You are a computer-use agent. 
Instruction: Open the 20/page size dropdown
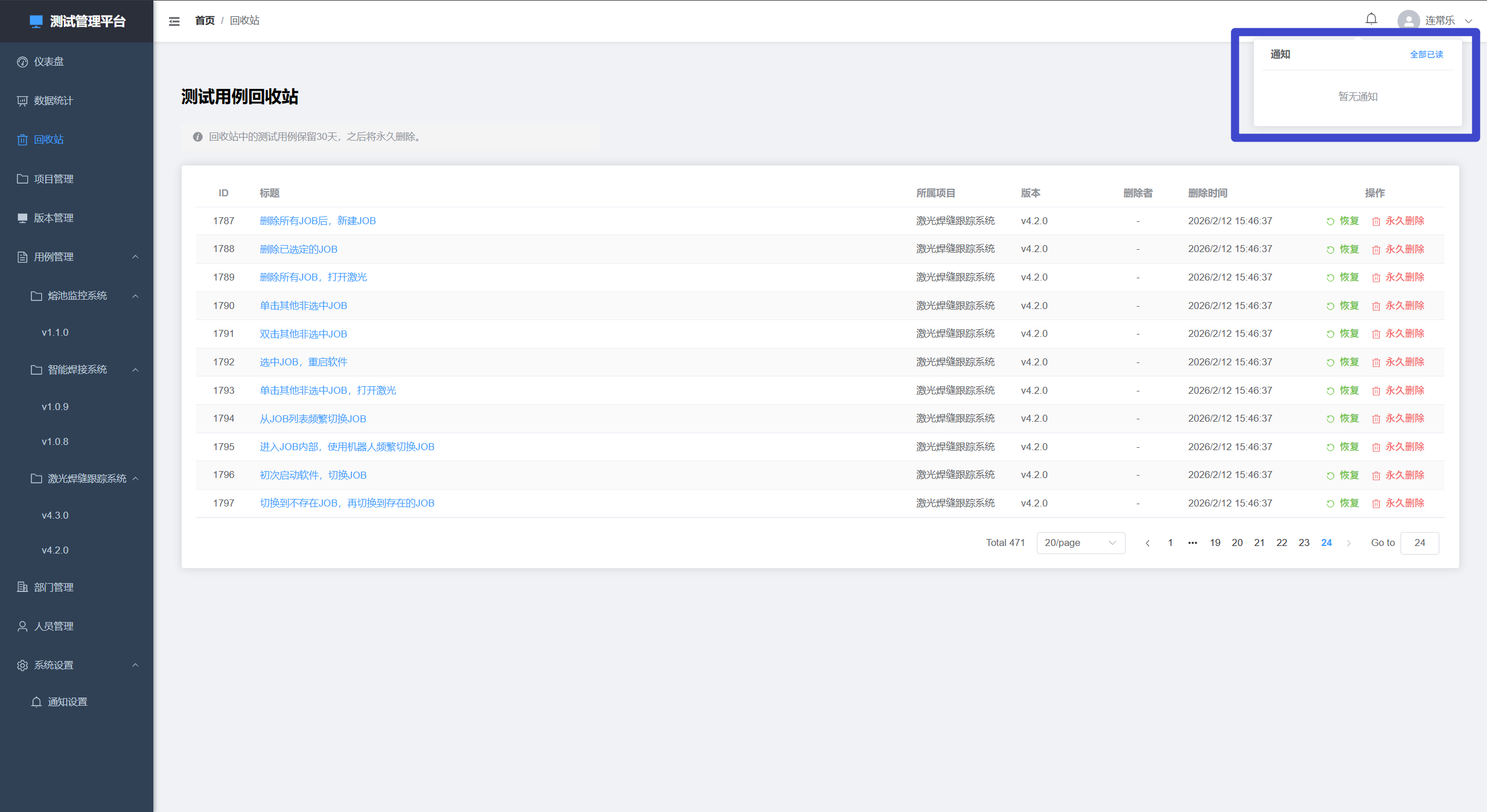[x=1080, y=543]
